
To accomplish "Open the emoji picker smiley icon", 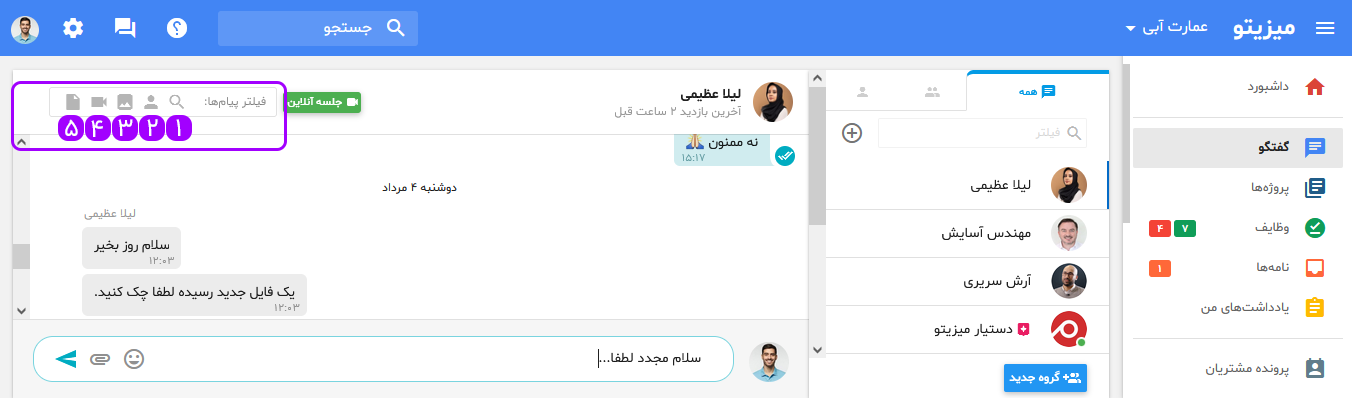I will 134,358.
